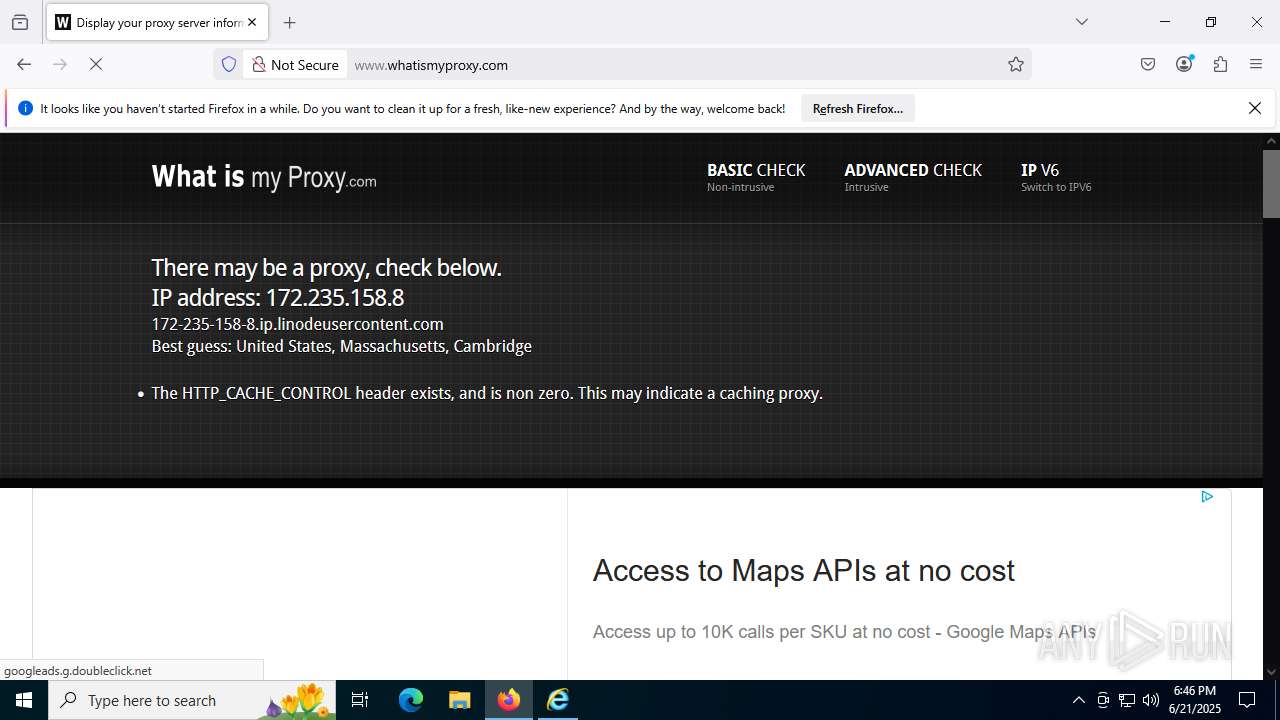Go forward one page

pyautogui.click(x=60, y=64)
